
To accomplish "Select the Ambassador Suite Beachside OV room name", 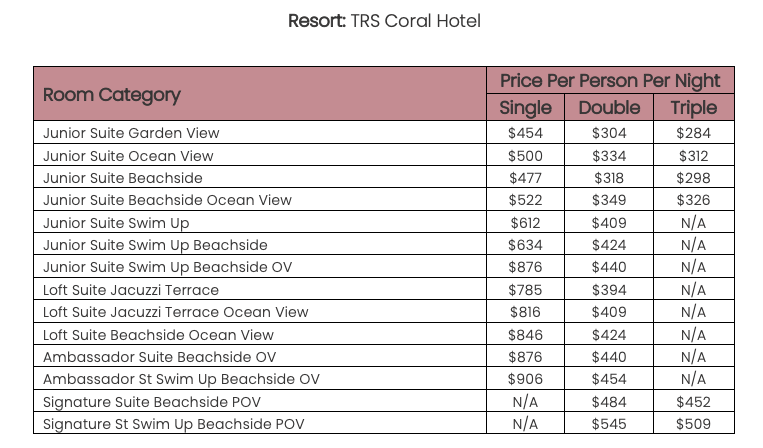I will [160, 357].
